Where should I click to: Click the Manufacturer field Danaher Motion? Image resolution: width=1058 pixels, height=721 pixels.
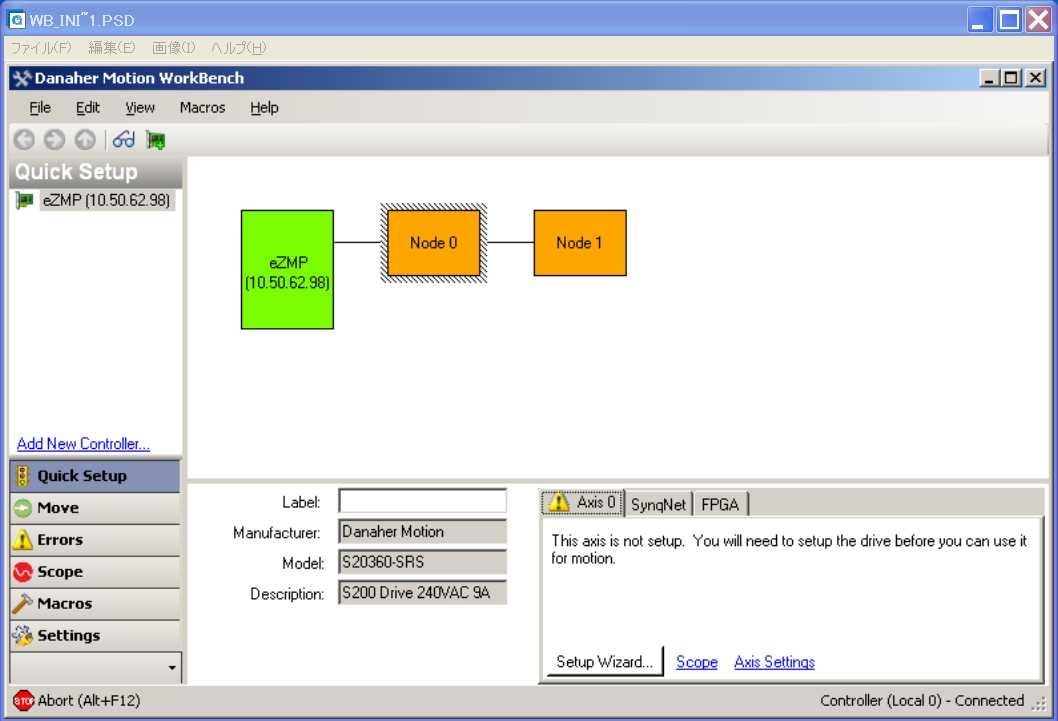[x=422, y=531]
